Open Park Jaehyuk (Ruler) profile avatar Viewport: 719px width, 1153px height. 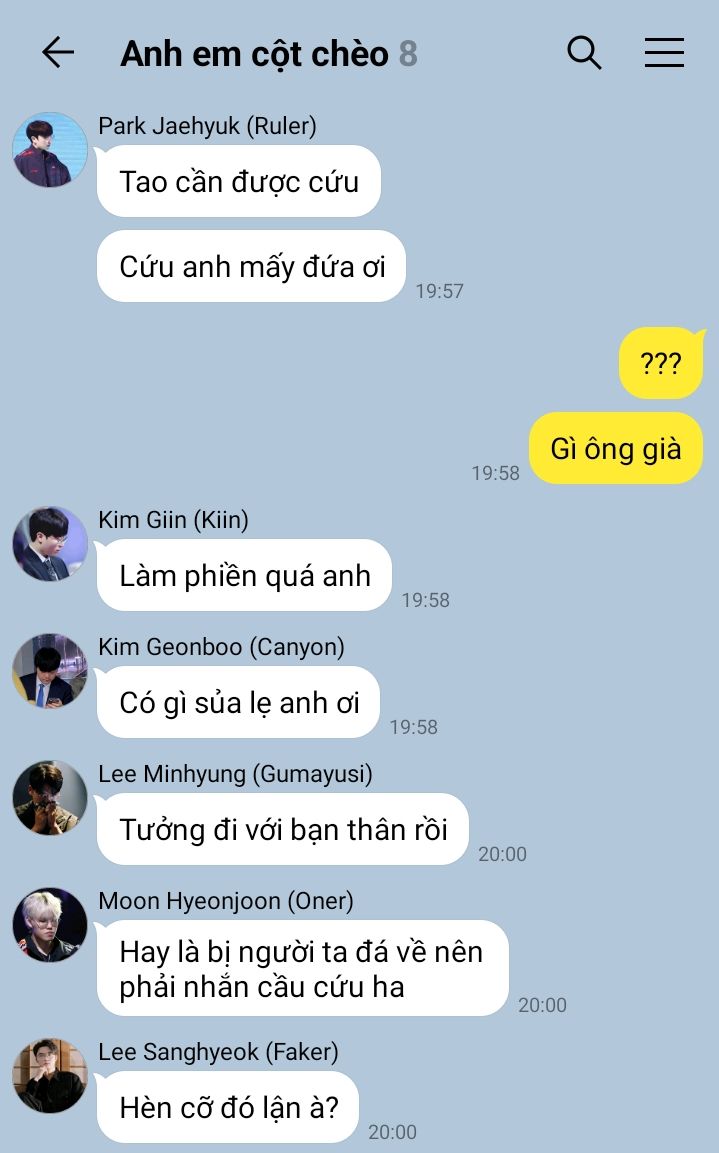pos(50,149)
